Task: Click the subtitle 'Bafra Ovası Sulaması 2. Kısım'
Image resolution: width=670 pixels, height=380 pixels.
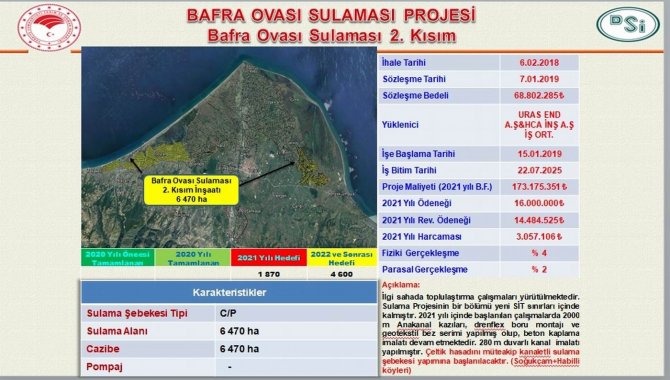Action: [332, 36]
